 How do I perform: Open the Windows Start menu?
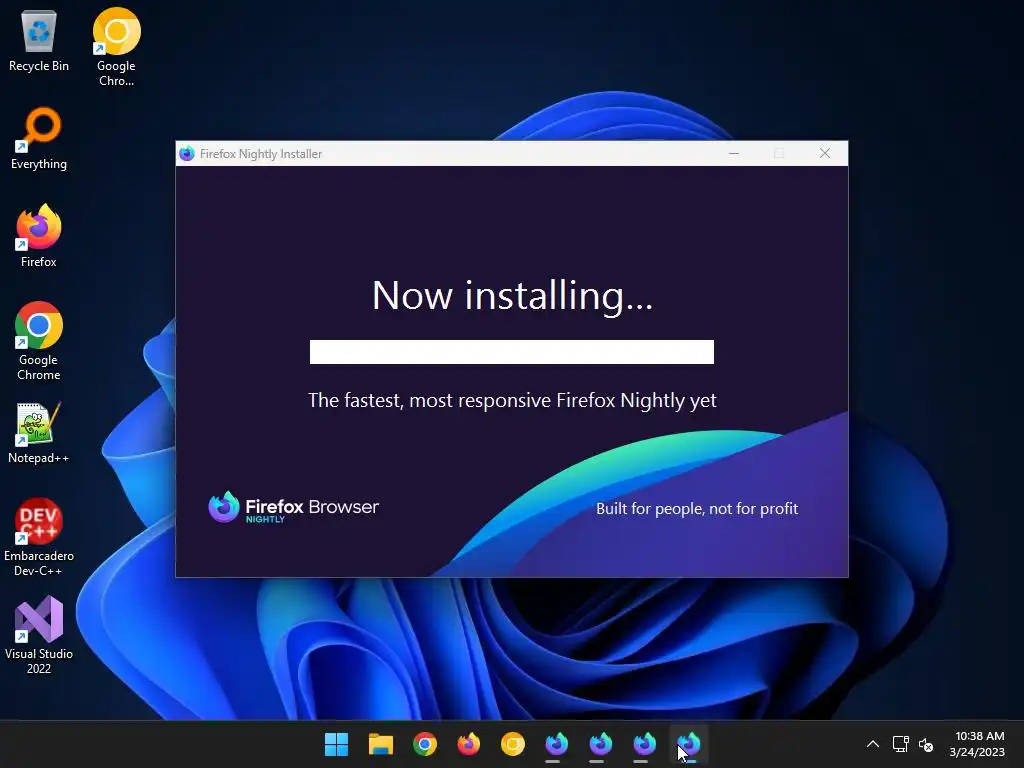pos(336,744)
